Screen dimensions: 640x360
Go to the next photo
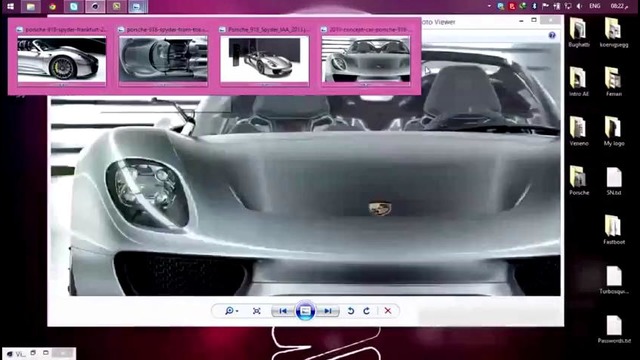pos(328,311)
